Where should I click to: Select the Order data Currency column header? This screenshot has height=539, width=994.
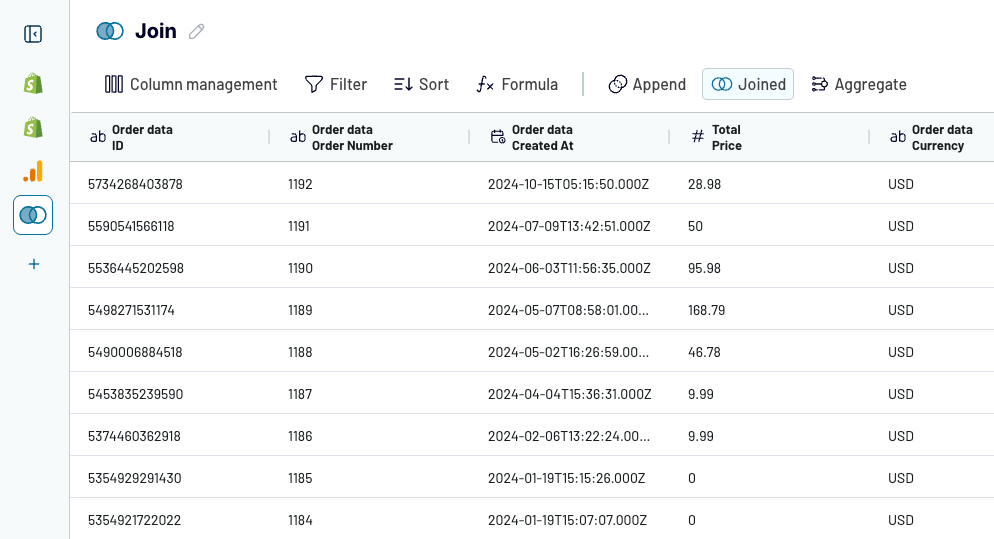(932, 137)
